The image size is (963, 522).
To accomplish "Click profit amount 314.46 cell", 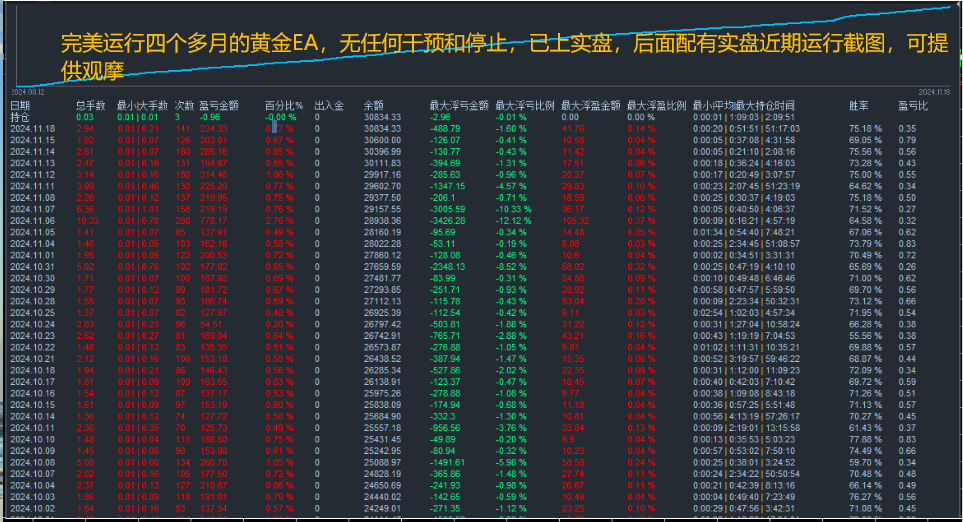I will point(213,175).
